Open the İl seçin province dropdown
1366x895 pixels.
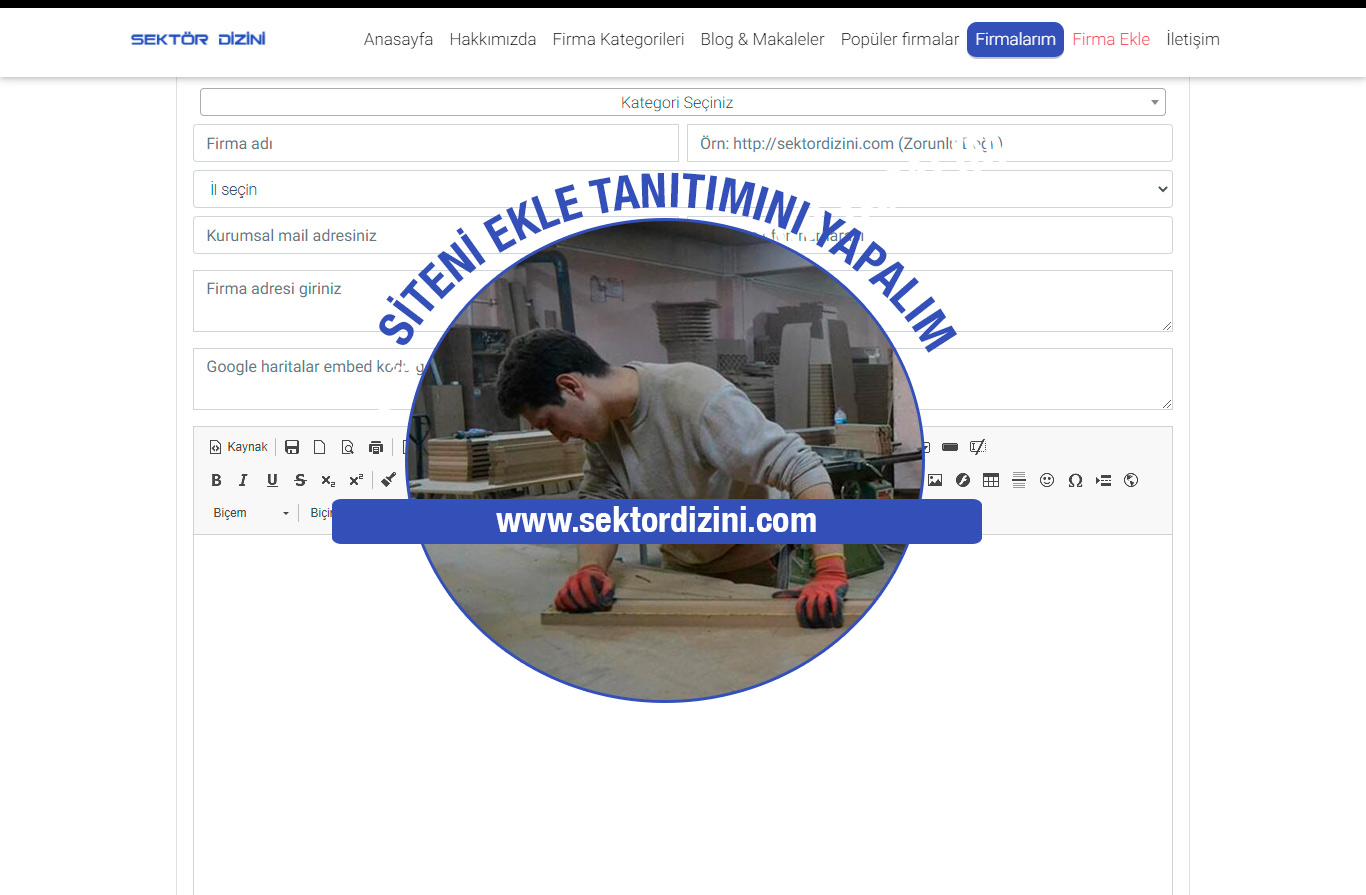coord(682,189)
